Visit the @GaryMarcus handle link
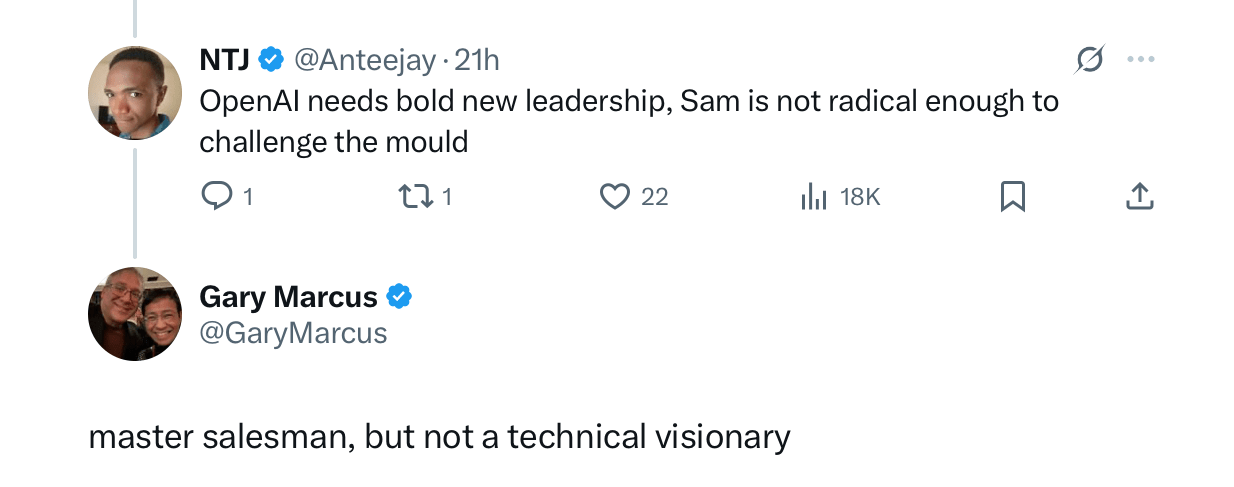Image resolution: width=1234 pixels, height=487 pixels. click(x=293, y=332)
